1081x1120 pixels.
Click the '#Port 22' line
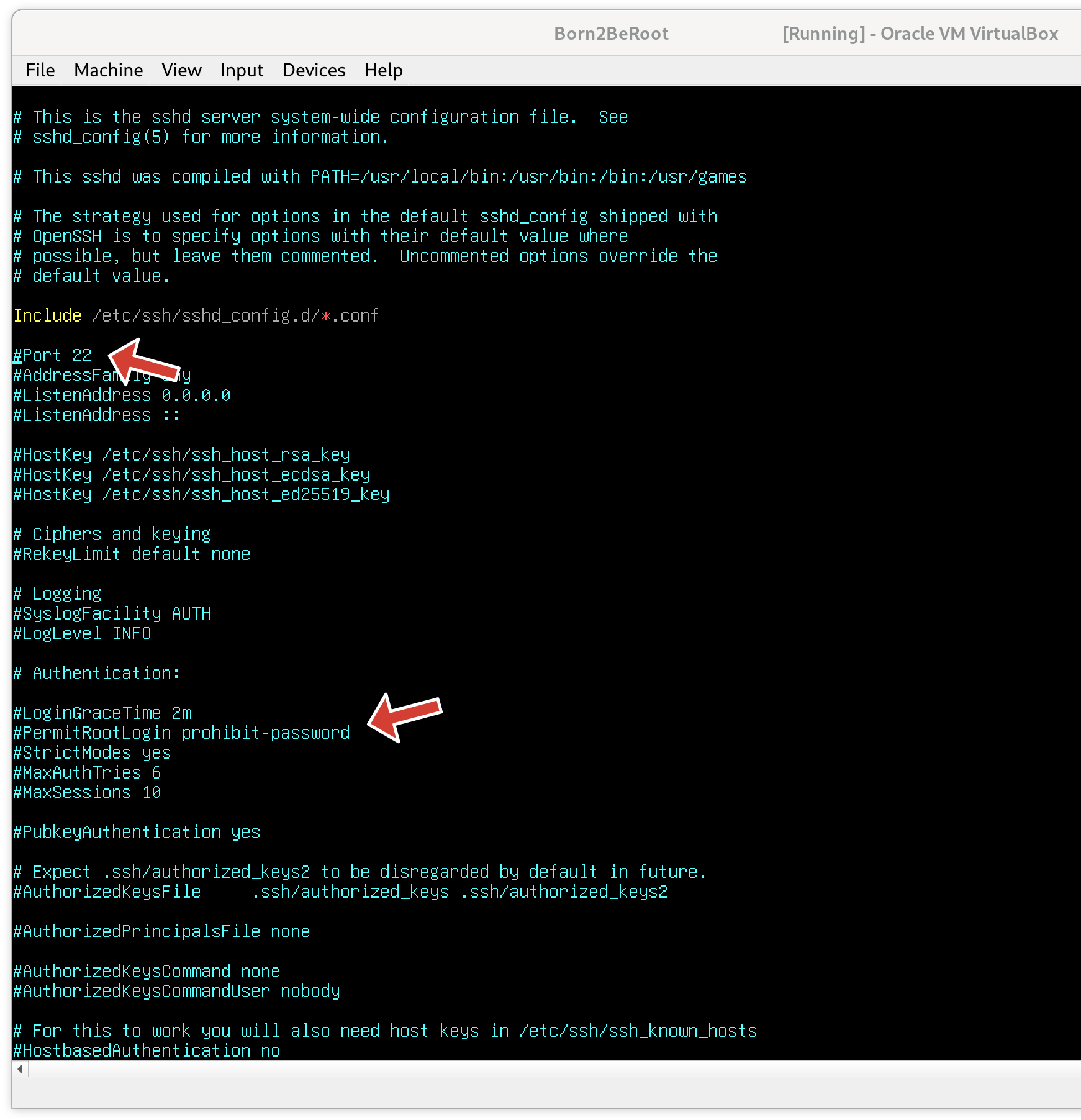(53, 355)
